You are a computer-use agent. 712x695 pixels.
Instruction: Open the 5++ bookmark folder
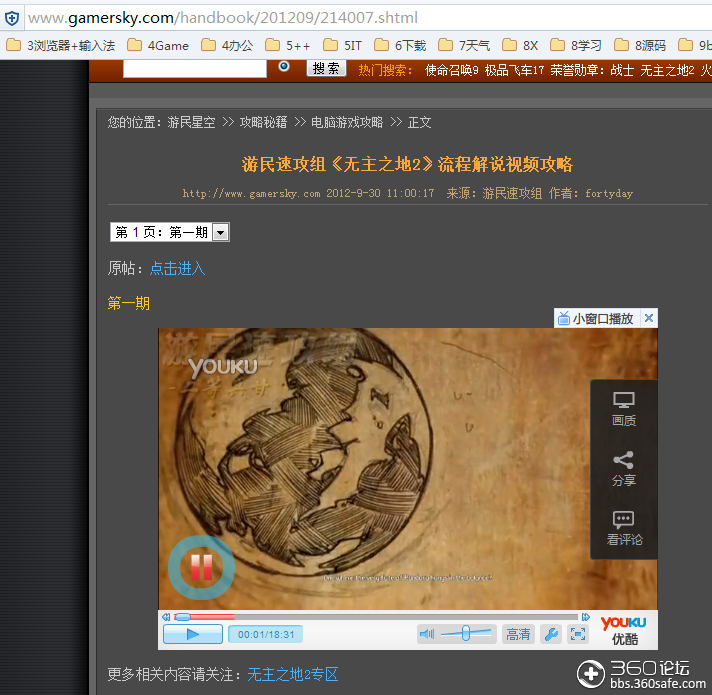pyautogui.click(x=287, y=45)
